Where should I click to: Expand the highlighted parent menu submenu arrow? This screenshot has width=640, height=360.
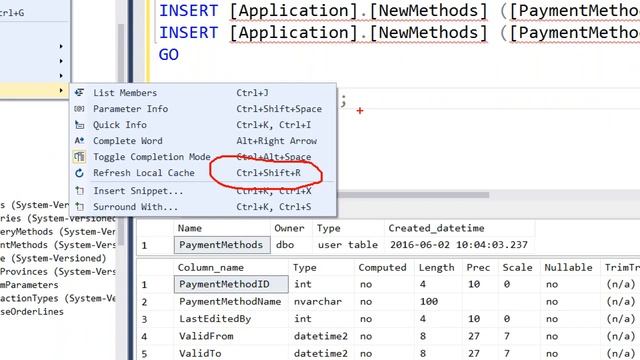61,90
